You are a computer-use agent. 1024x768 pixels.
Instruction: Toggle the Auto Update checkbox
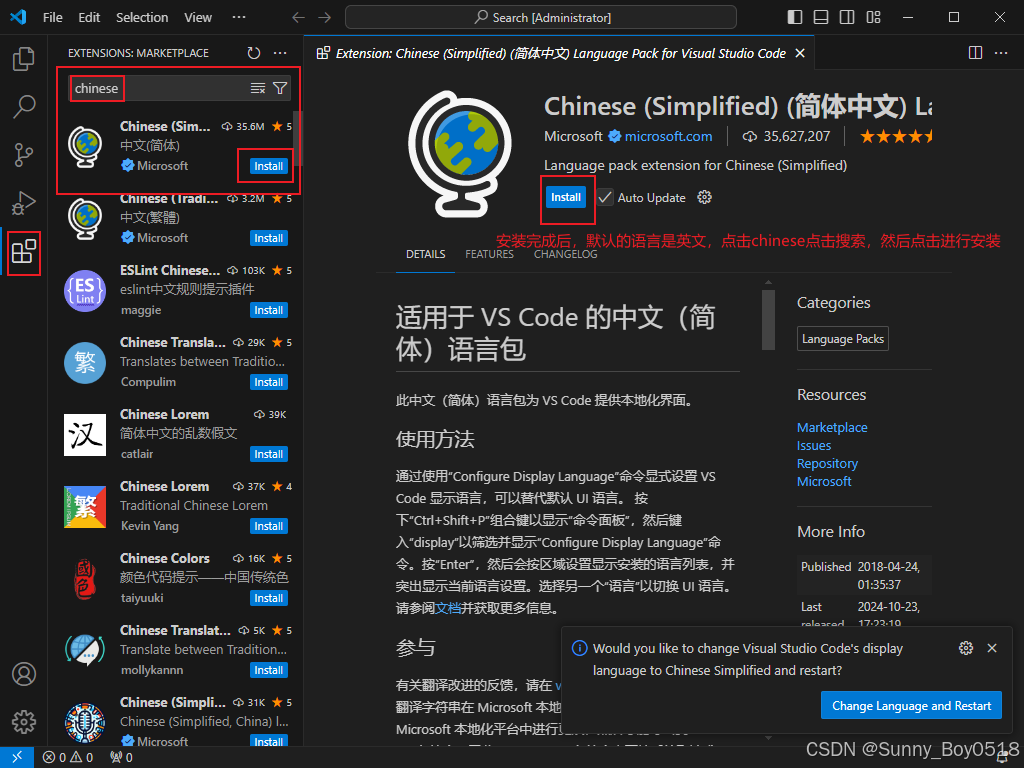pyautogui.click(x=605, y=197)
